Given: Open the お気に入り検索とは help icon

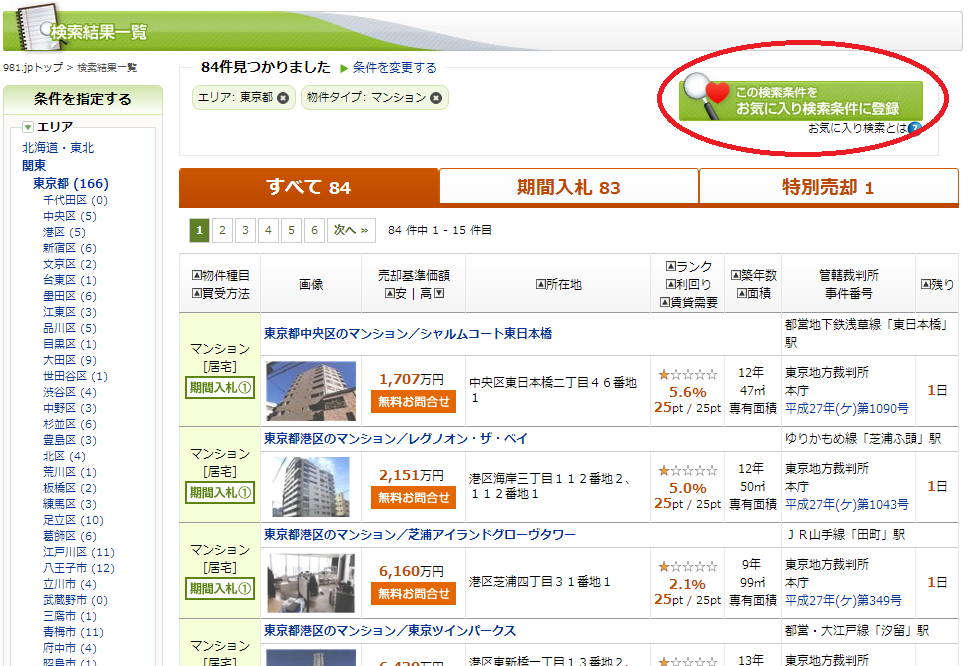Looking at the screenshot, I should 915,128.
